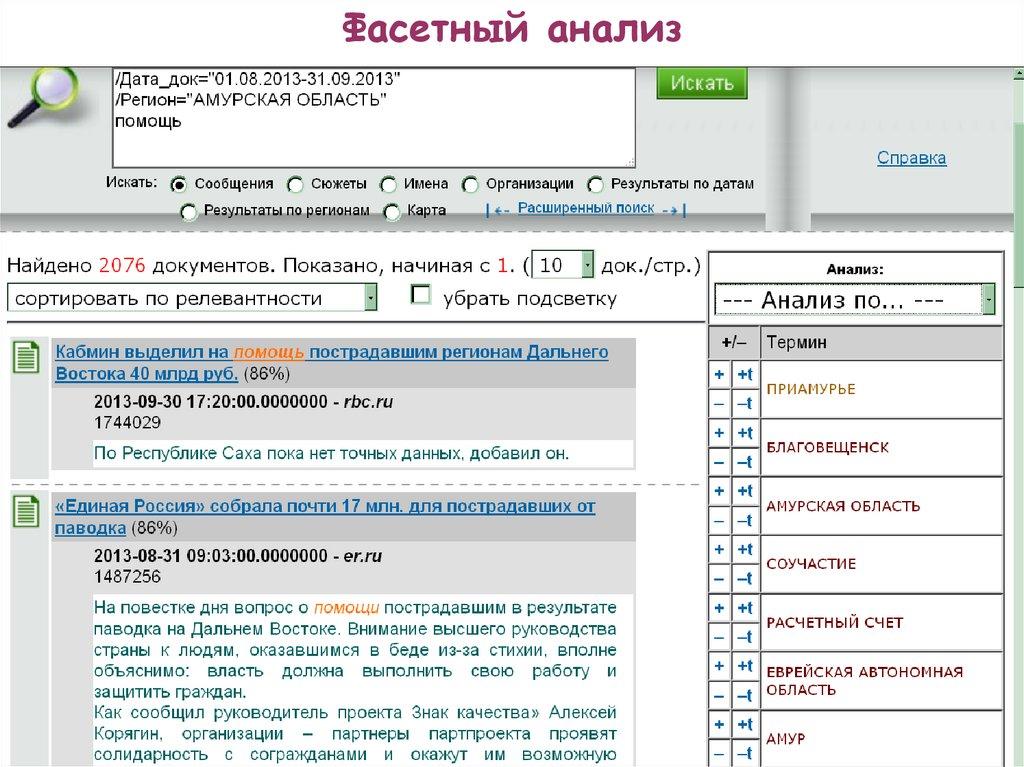This screenshot has width=1024, height=767.
Task: Click document icon beside Кабмин result
Action: point(26,357)
